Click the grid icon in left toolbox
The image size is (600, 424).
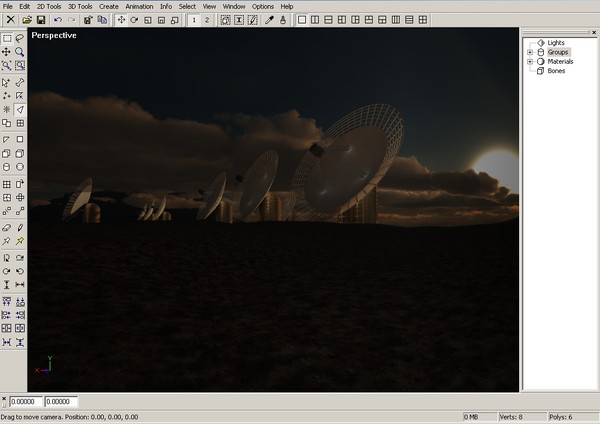pyautogui.click(x=7, y=184)
